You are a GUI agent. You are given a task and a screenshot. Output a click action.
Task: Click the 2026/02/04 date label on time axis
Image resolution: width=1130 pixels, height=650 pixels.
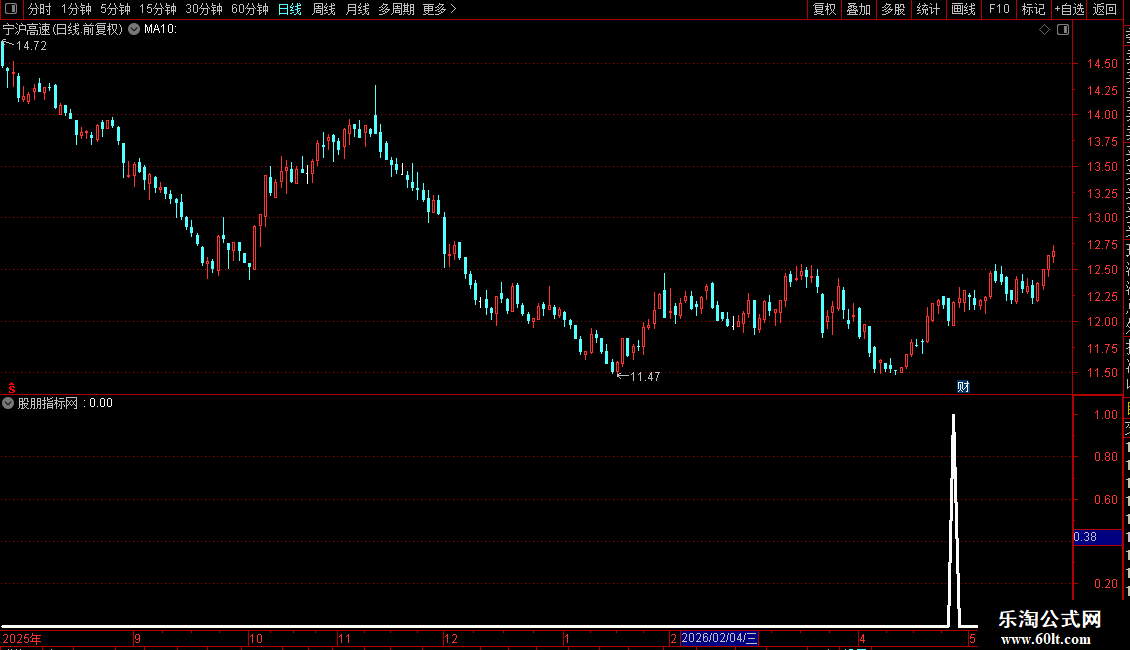coord(719,638)
